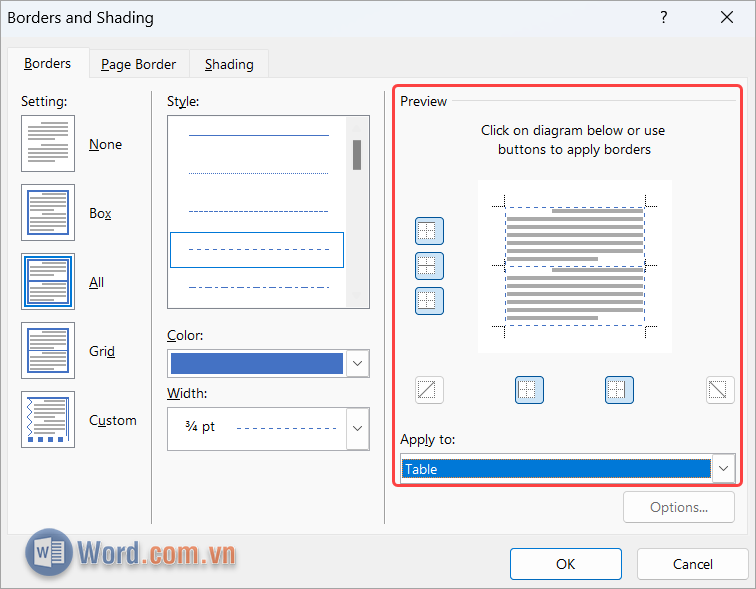This screenshot has width=756, height=589.
Task: Click the None setting label
Action: click(x=106, y=144)
